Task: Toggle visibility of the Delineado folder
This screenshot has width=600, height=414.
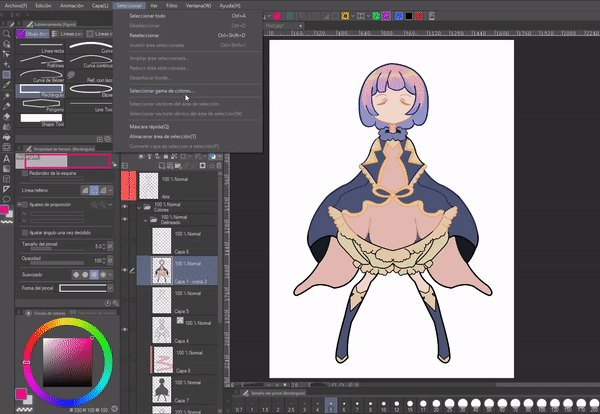Action: tap(125, 219)
